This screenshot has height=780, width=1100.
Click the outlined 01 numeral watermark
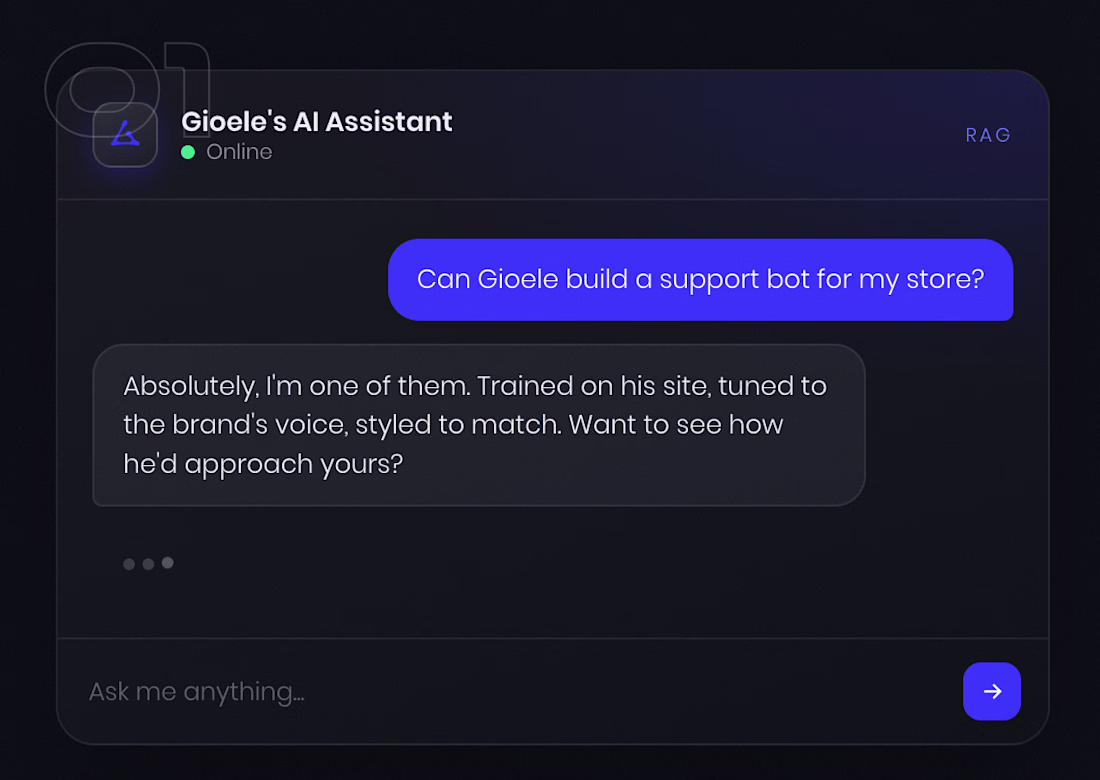coord(127,89)
